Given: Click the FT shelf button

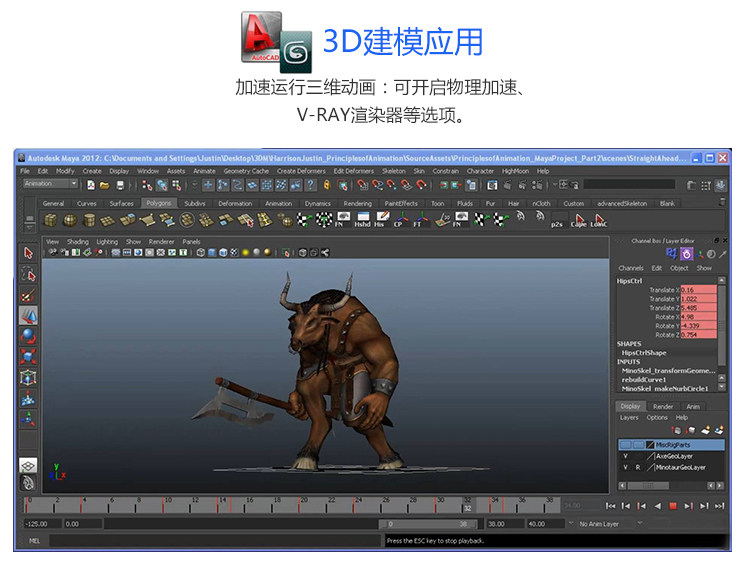Looking at the screenshot, I should click(x=419, y=220).
